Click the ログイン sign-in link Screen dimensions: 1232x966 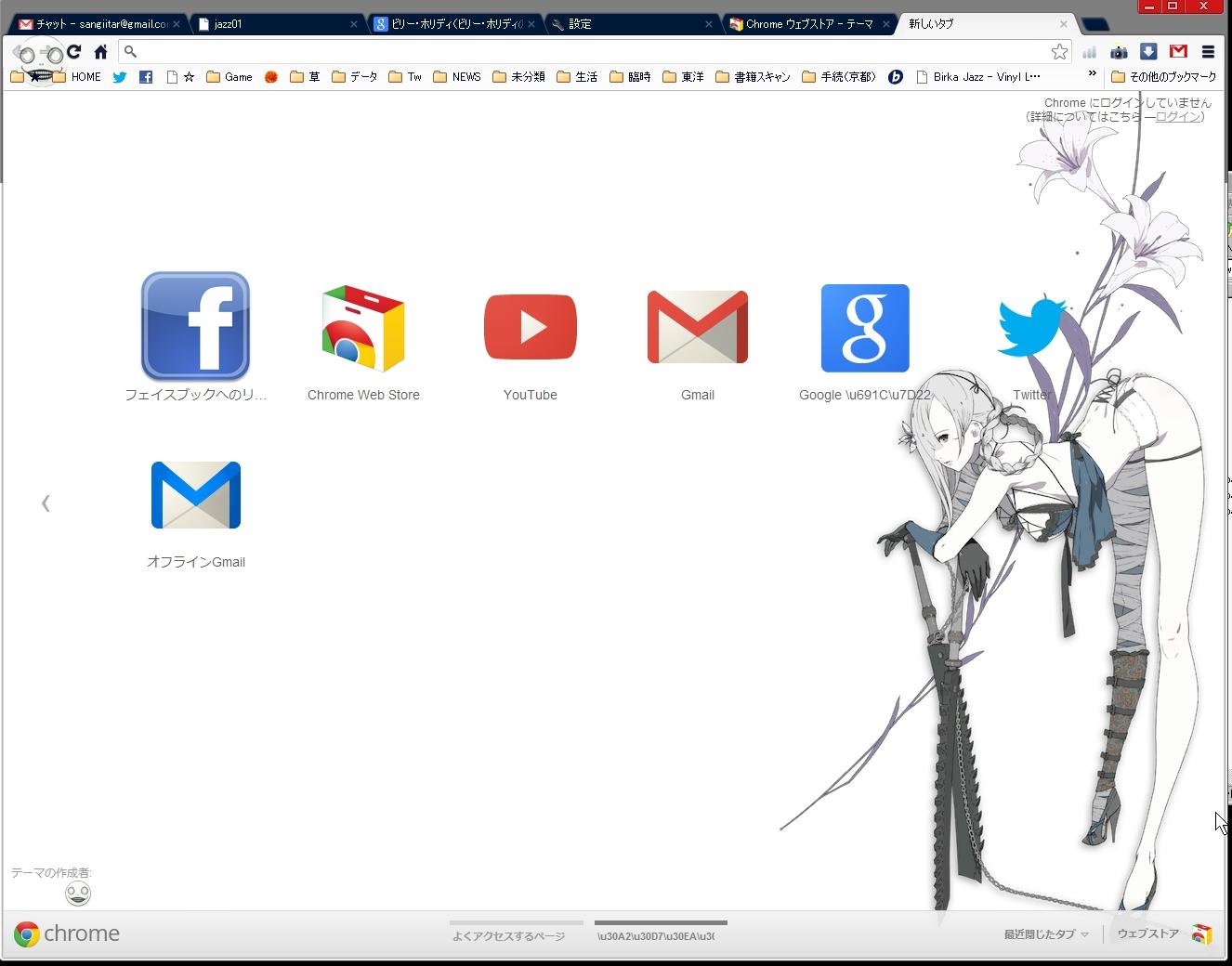(1177, 116)
